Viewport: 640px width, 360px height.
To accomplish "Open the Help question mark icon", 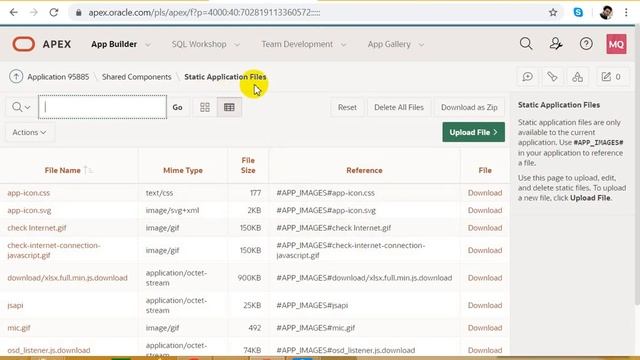I will coord(586,44).
